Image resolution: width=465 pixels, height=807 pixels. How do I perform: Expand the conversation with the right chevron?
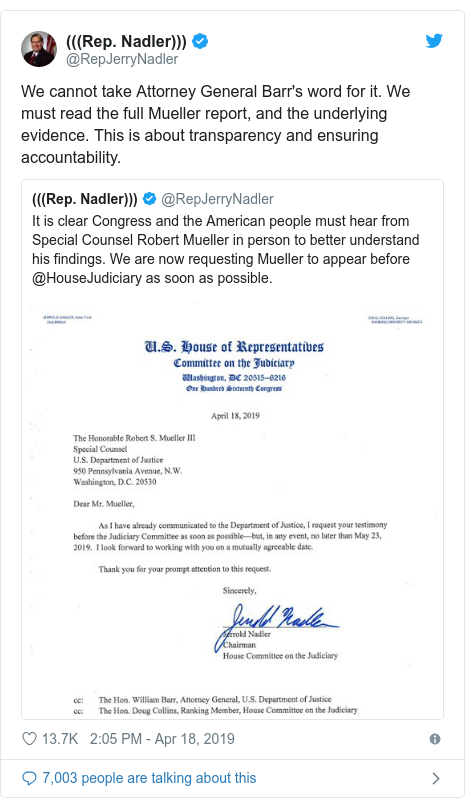pos(436,778)
